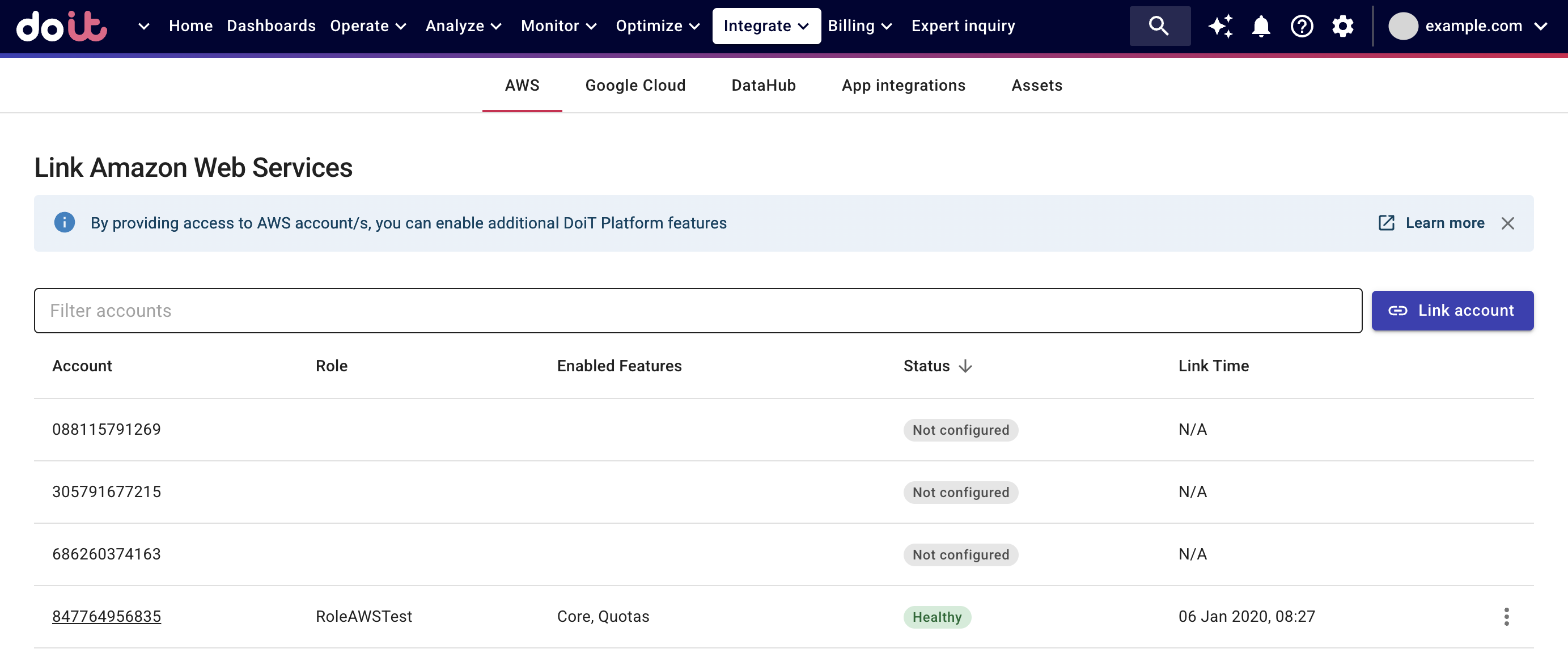
Task: Expand the Monitor dropdown menu
Action: click(x=559, y=26)
